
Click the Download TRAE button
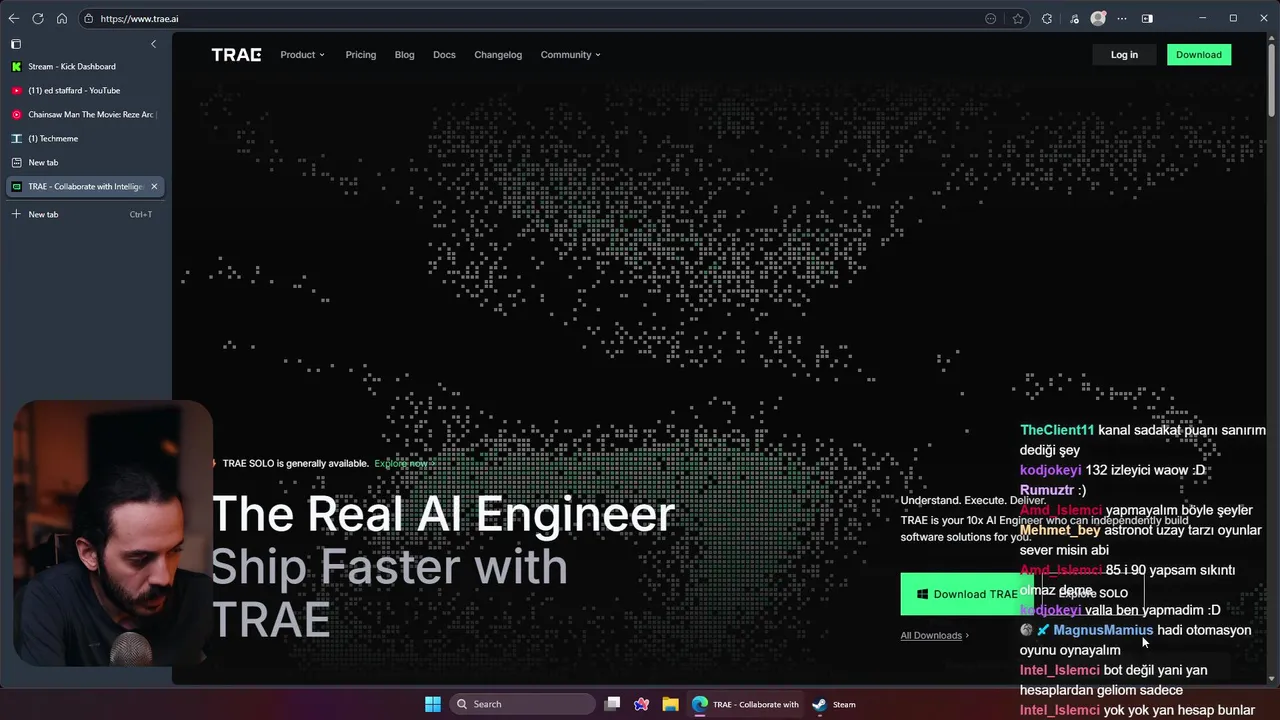966,594
